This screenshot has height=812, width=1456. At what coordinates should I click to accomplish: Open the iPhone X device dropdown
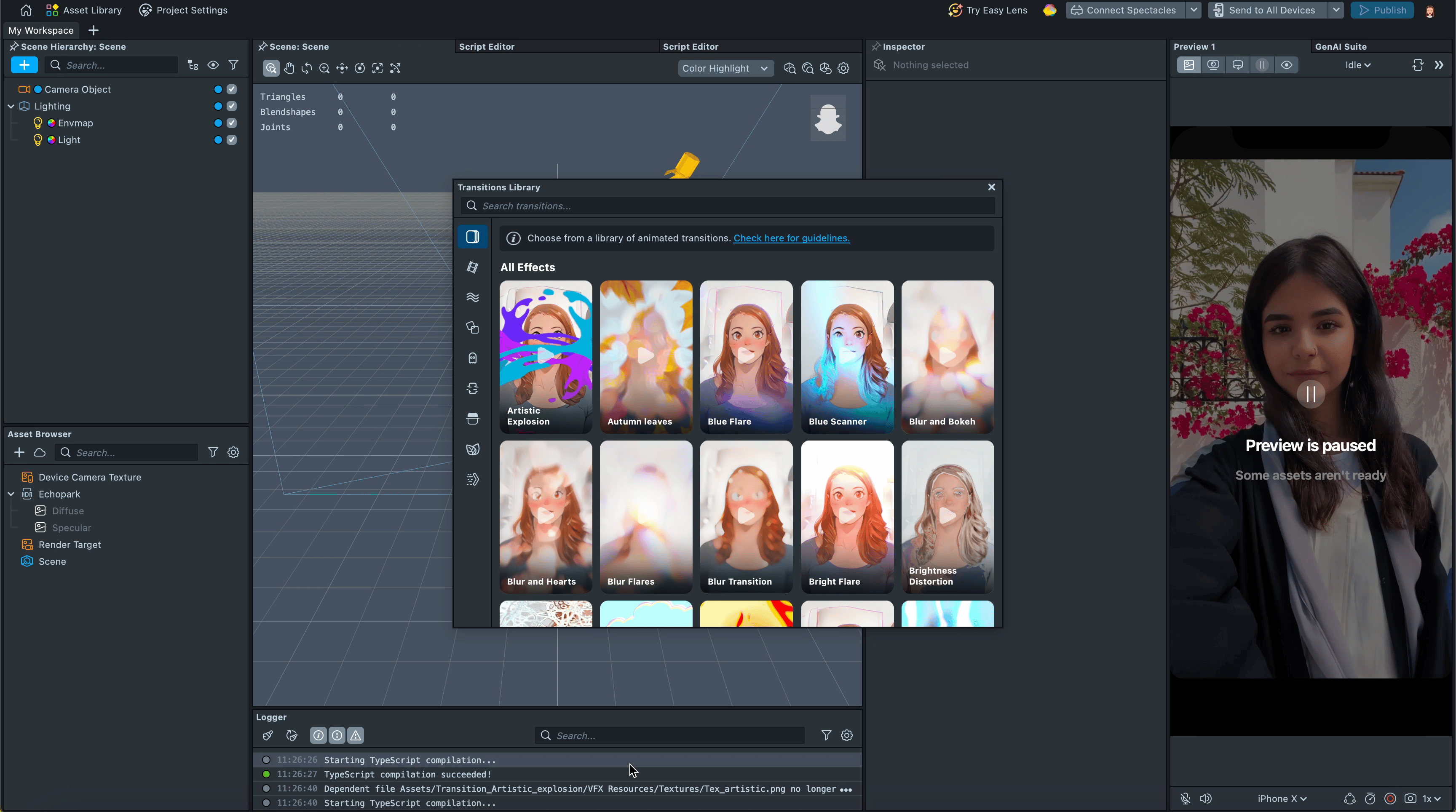coord(1281,799)
